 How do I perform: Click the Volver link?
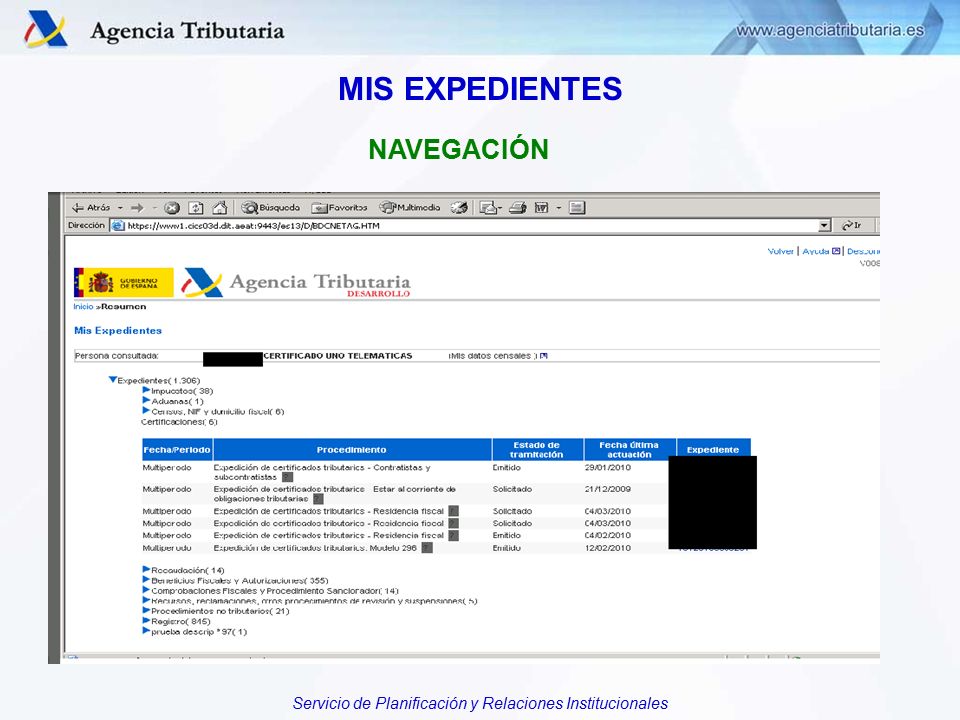click(x=780, y=251)
